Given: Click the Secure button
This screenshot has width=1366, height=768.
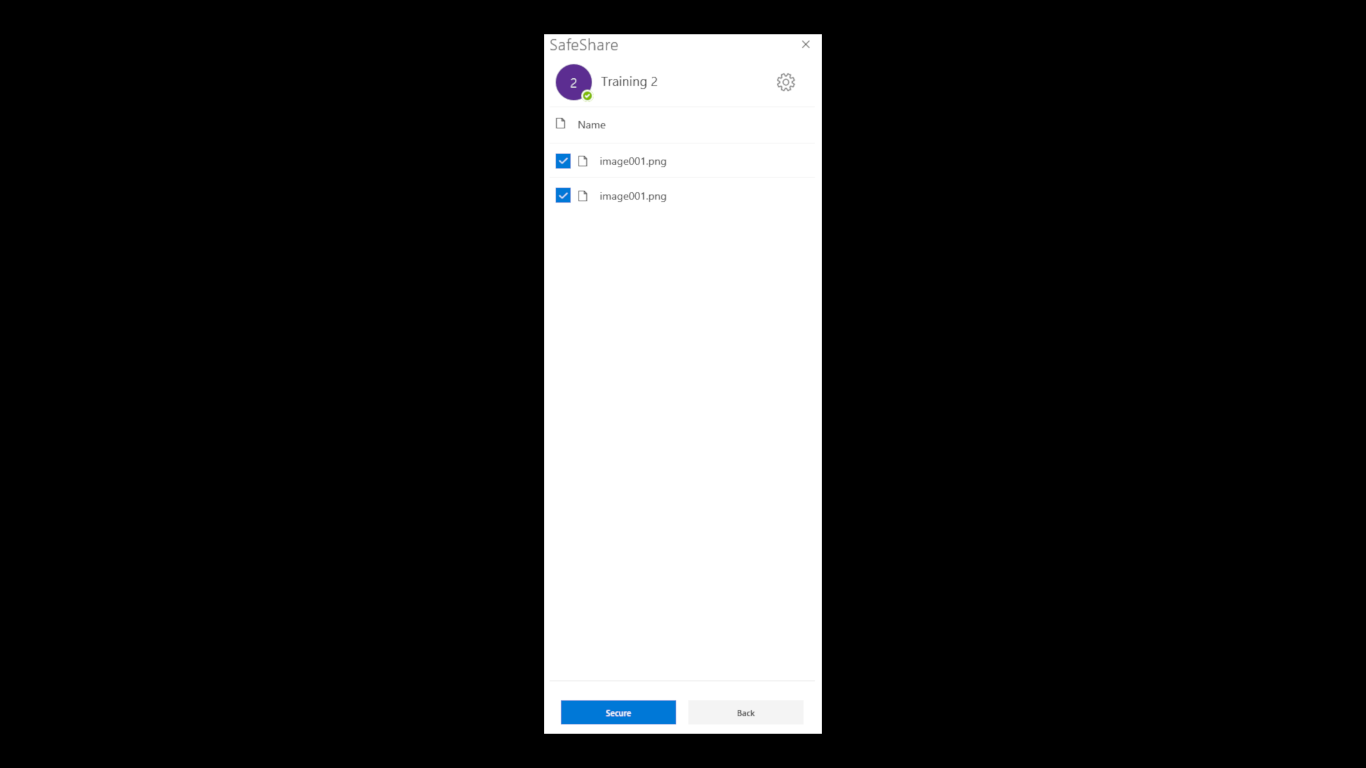Looking at the screenshot, I should (x=618, y=712).
